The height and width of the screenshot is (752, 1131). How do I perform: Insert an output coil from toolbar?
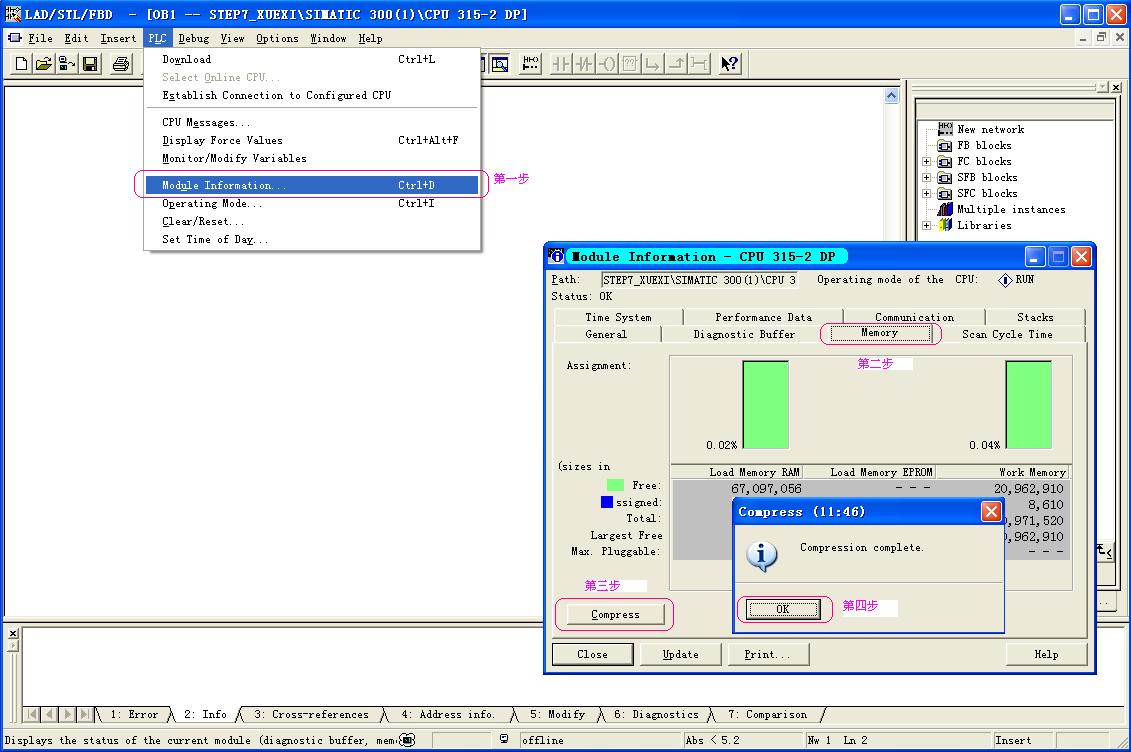[607, 64]
